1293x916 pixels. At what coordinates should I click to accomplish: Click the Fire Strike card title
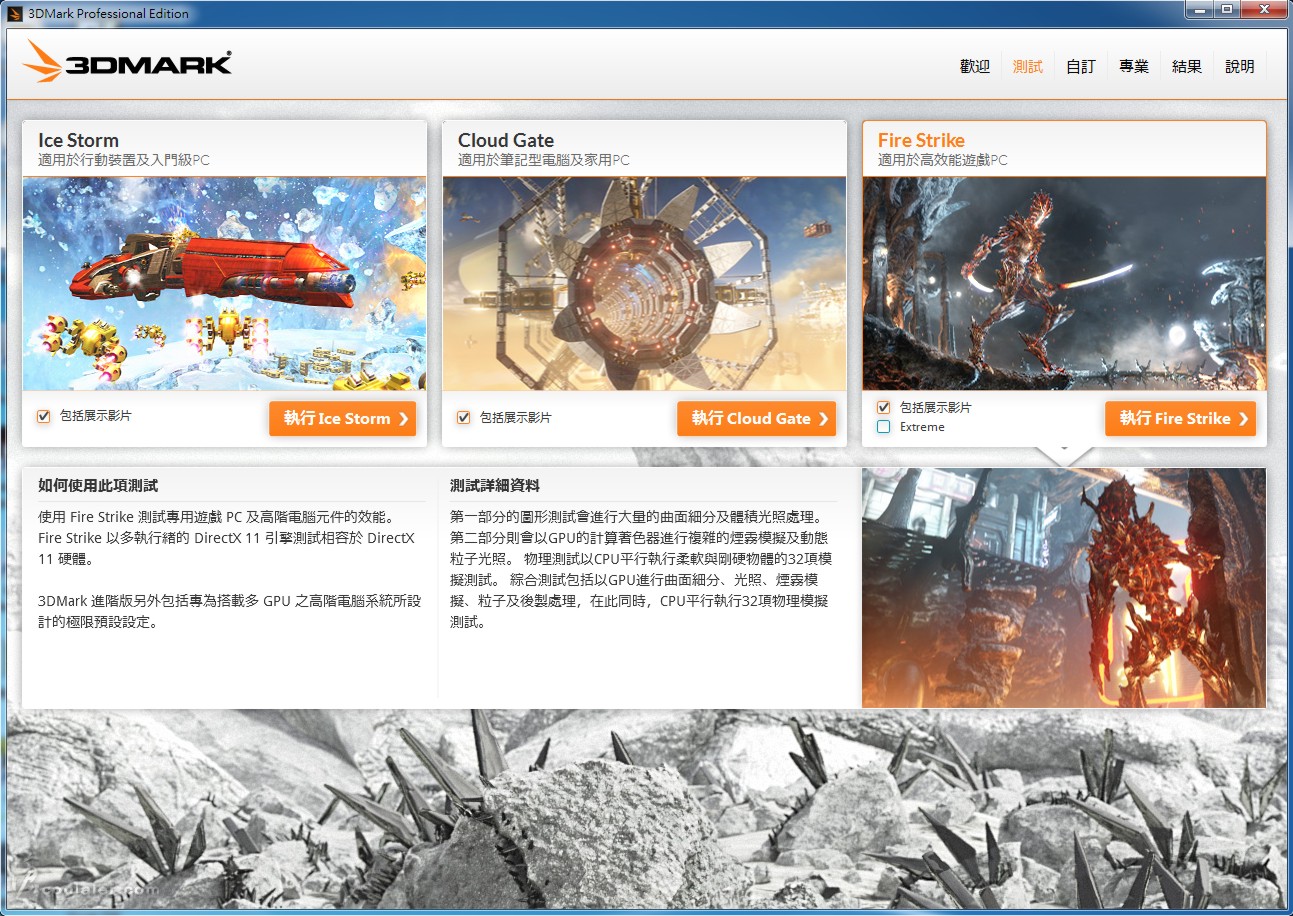click(921, 140)
